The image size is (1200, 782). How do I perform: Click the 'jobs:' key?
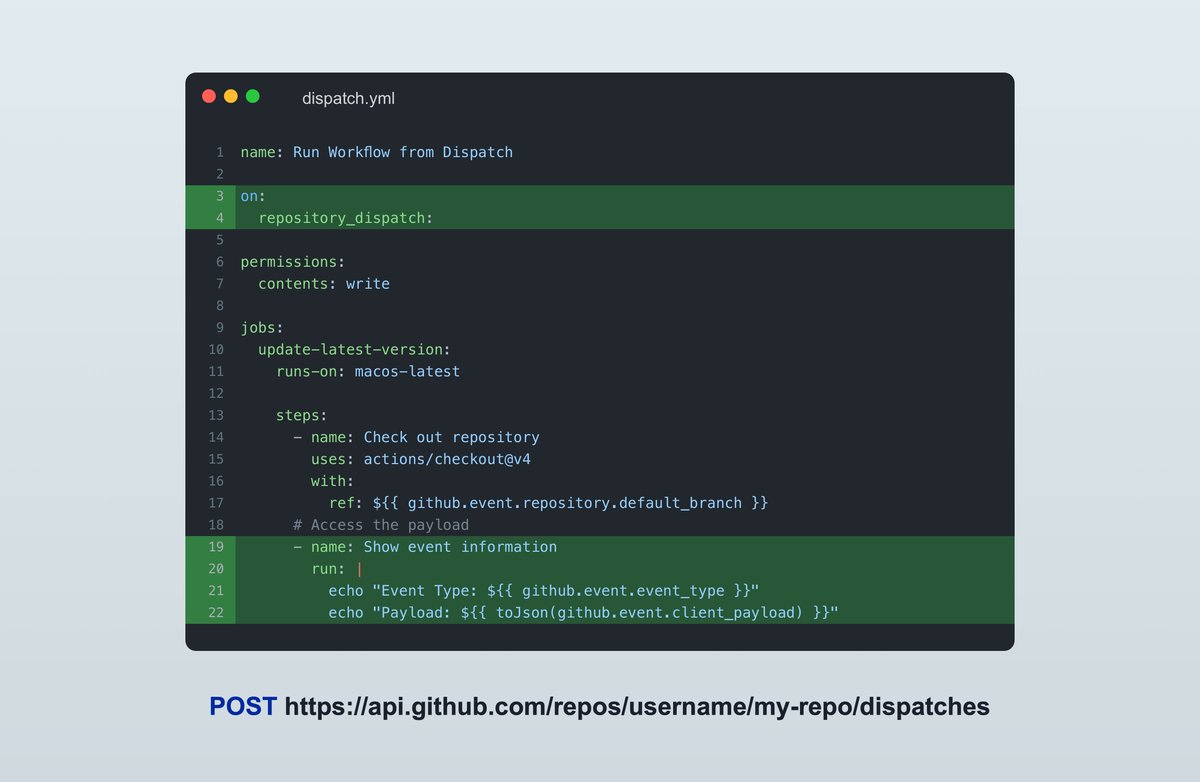262,328
